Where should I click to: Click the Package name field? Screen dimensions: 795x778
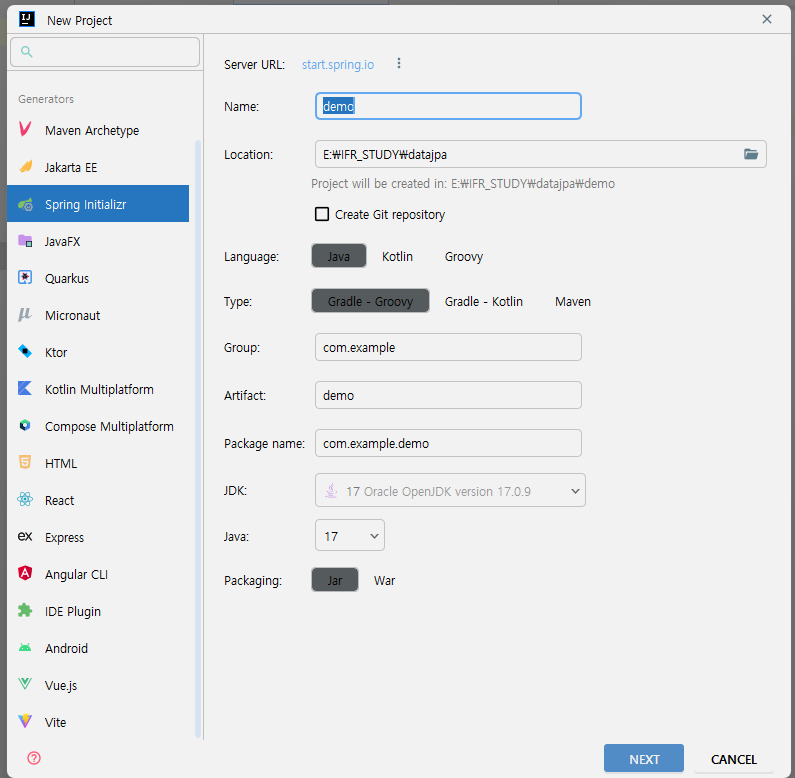(x=448, y=443)
